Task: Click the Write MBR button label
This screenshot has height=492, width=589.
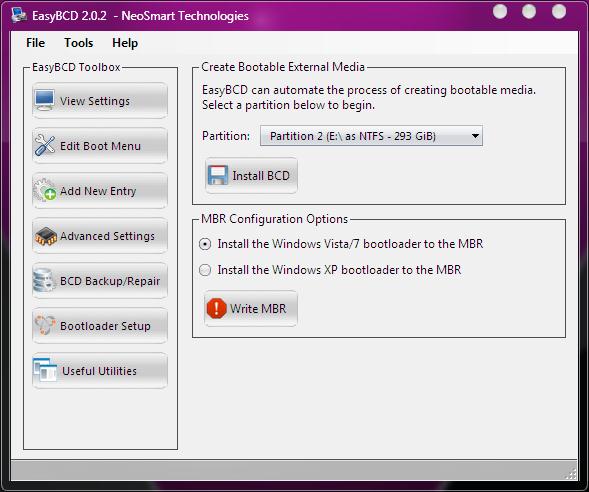Action: 258,308
